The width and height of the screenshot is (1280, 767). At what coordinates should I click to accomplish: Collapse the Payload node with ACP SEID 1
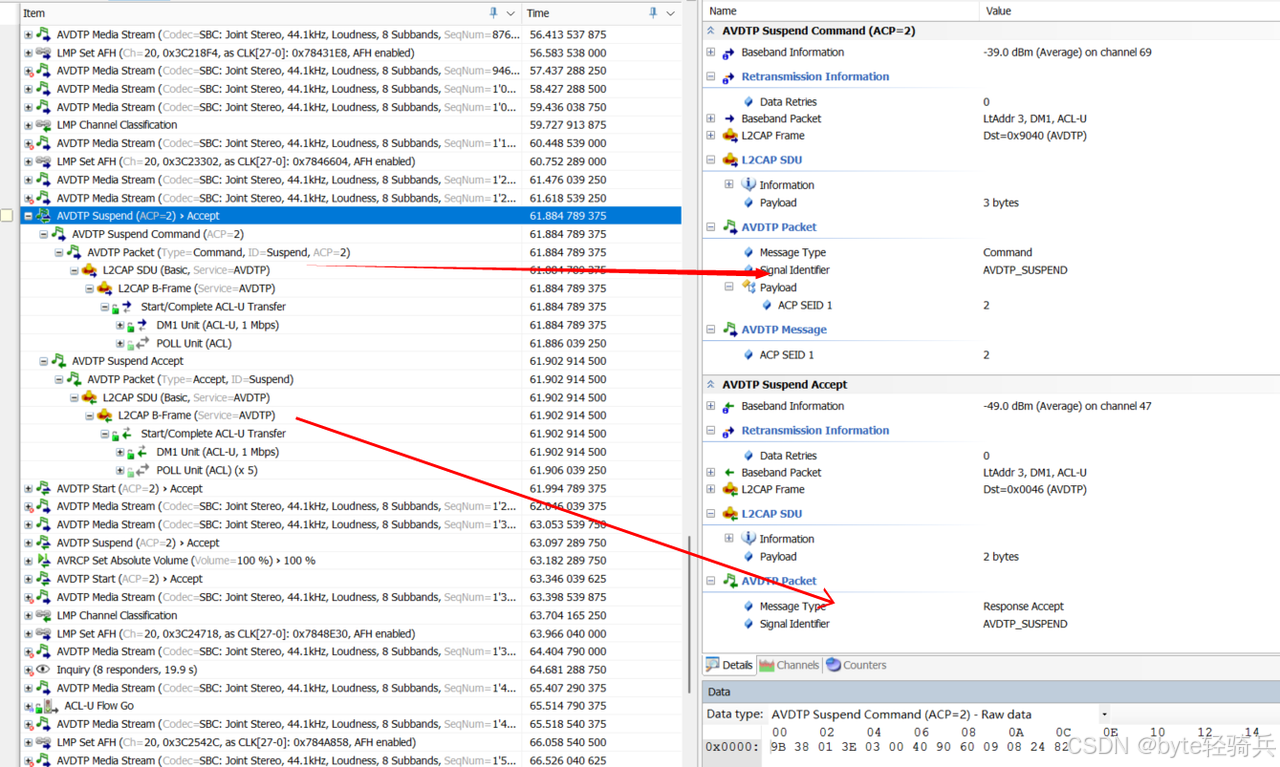click(x=729, y=287)
